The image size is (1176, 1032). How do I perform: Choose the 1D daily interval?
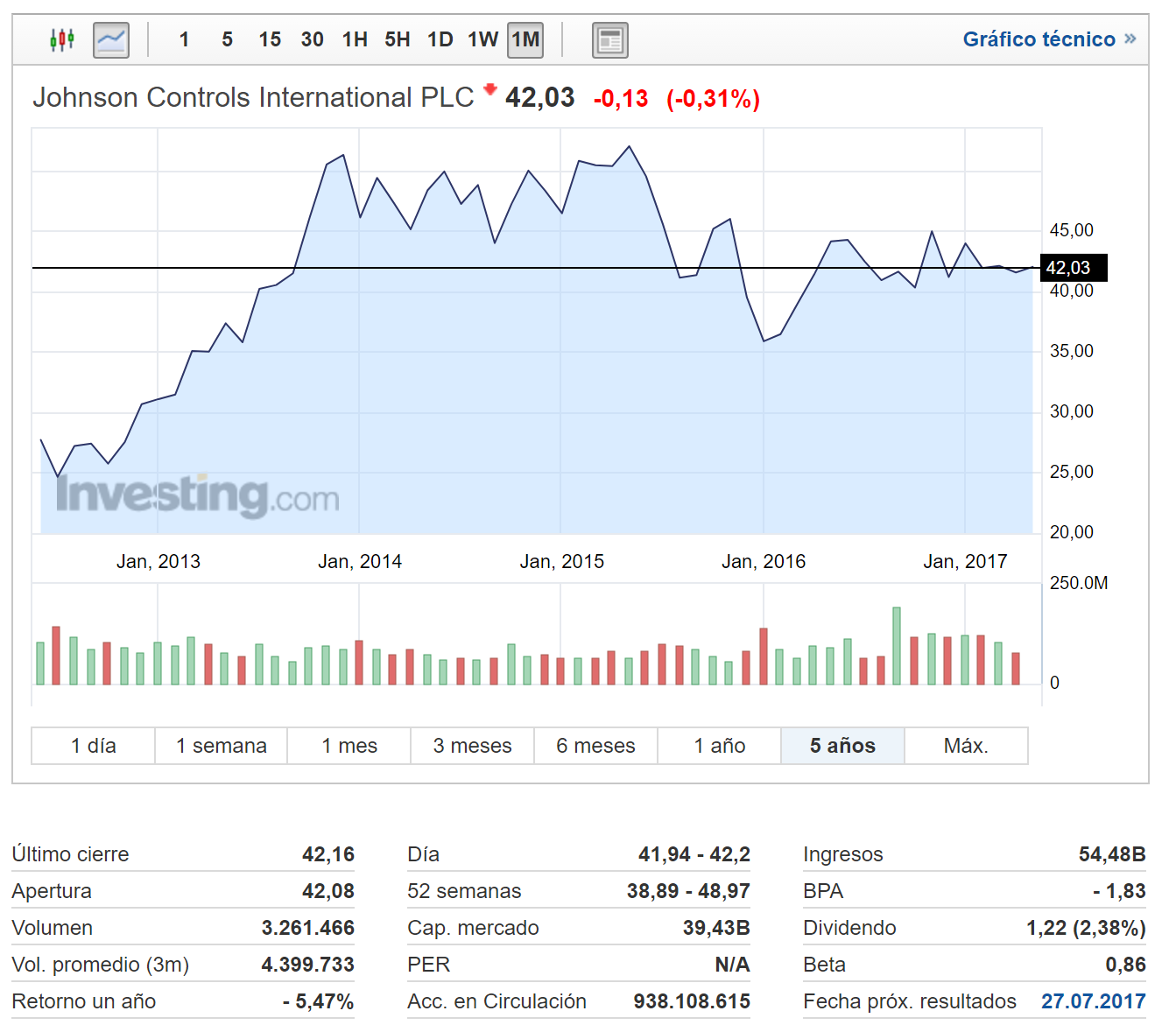pyautogui.click(x=440, y=39)
